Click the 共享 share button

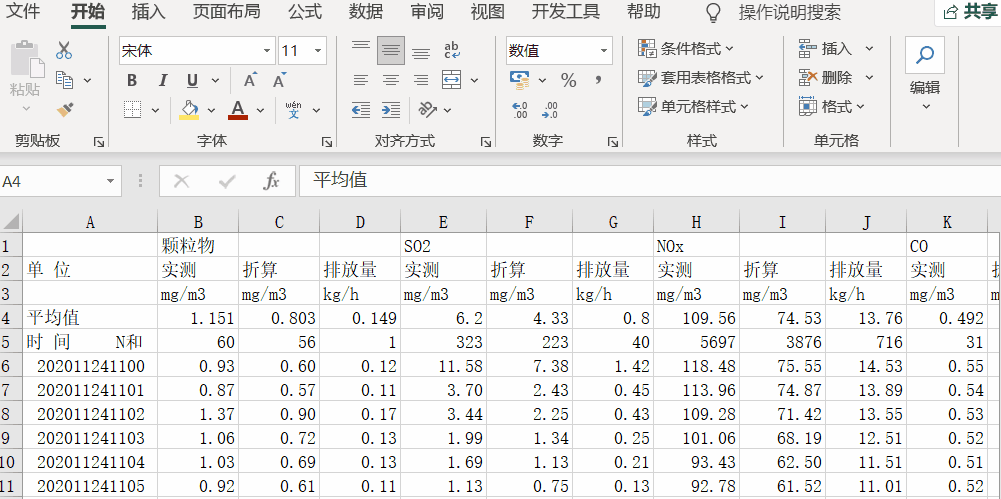point(970,13)
